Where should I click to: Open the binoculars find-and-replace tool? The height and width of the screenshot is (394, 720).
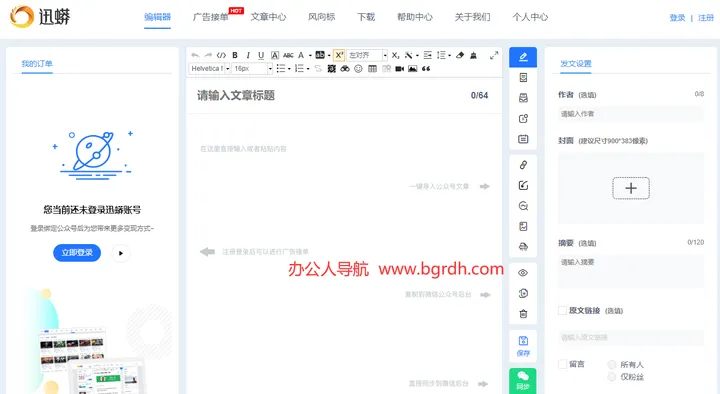click(345, 69)
